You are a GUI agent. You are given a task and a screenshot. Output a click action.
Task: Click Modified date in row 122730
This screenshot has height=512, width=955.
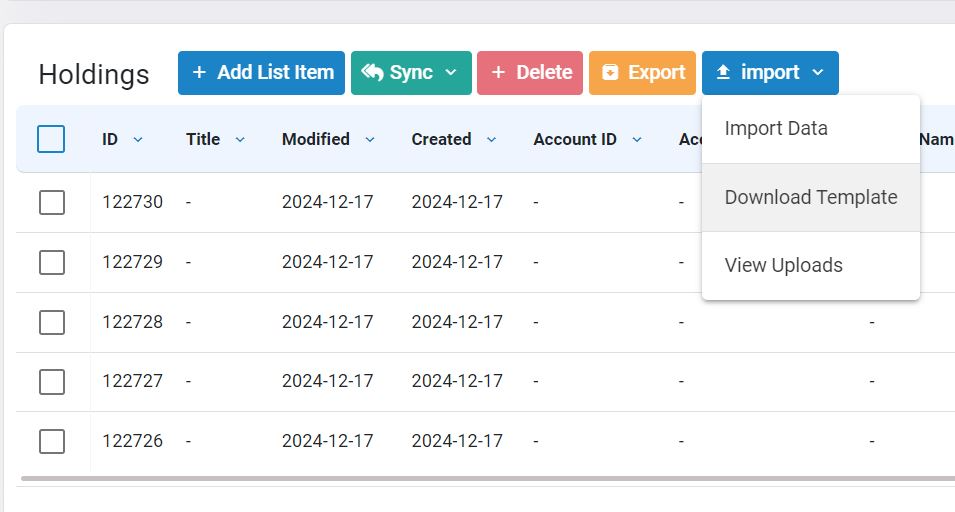click(328, 202)
